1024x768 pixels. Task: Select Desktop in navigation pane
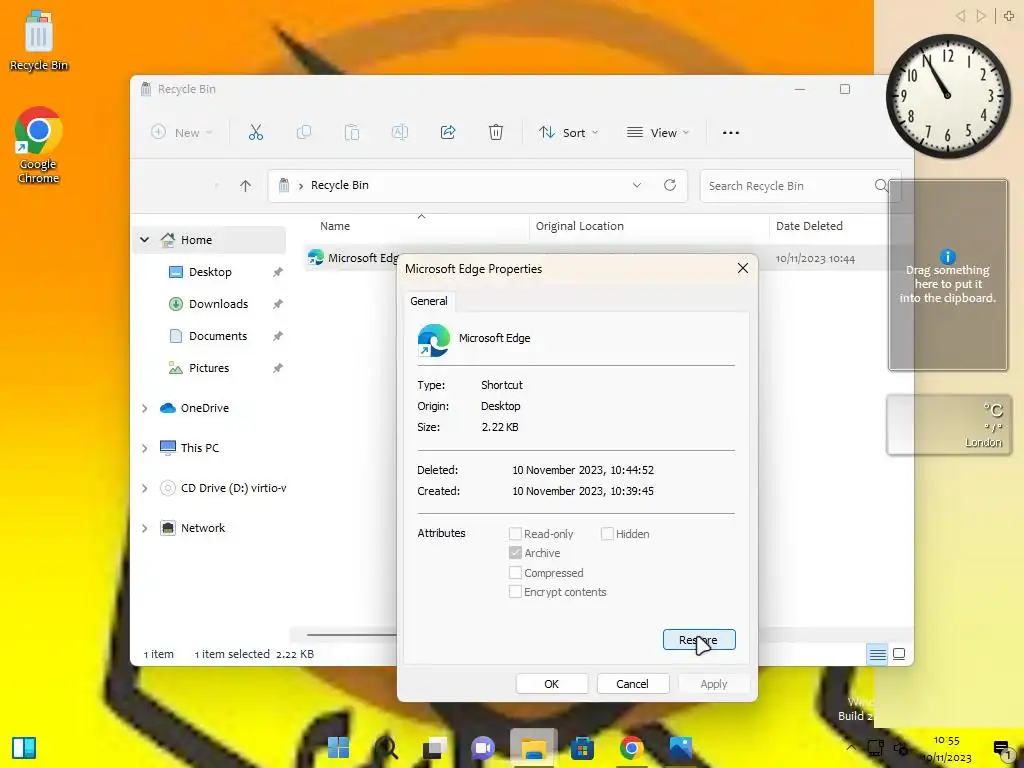211,272
